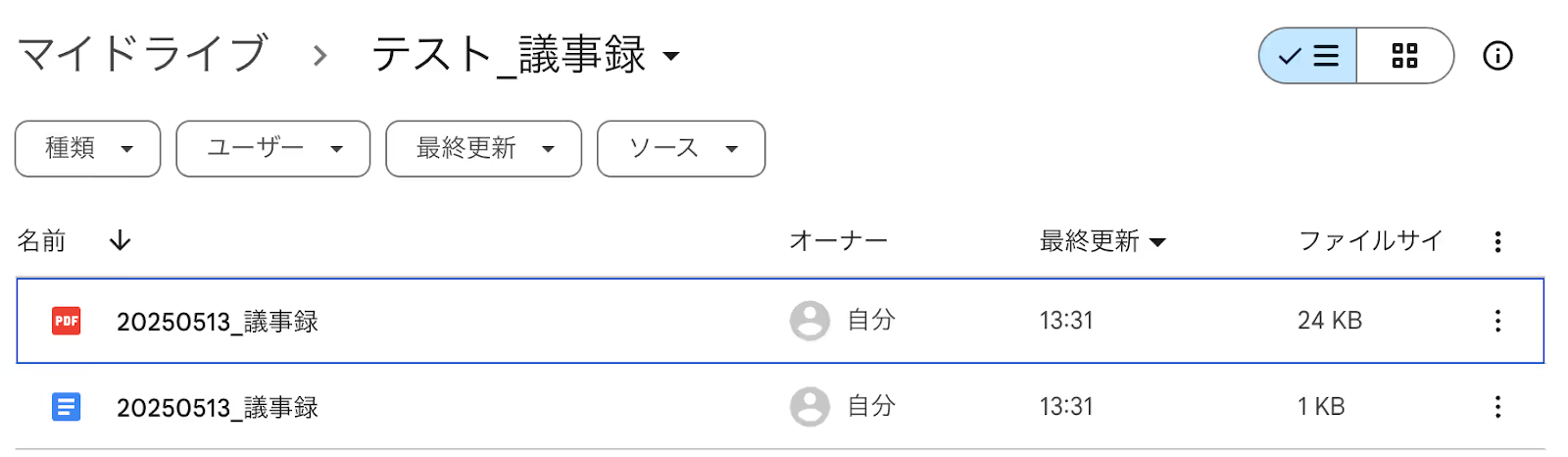Click the owner avatar in the PDF row

tap(809, 321)
